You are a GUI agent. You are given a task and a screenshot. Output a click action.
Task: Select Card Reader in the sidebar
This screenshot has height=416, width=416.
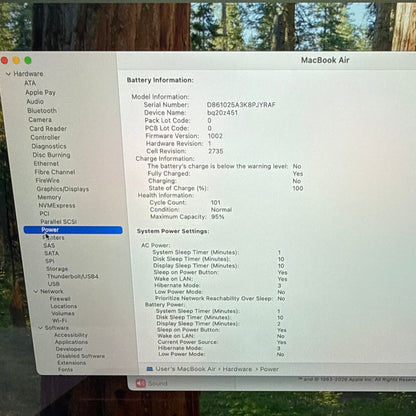48,128
